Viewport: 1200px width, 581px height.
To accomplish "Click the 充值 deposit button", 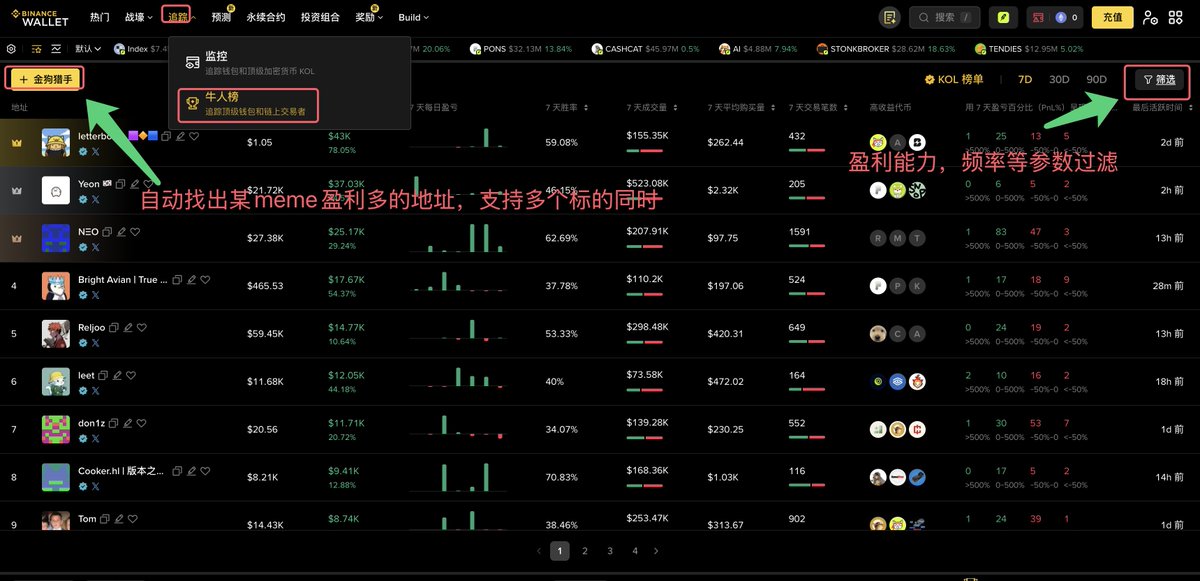I will (x=1112, y=17).
